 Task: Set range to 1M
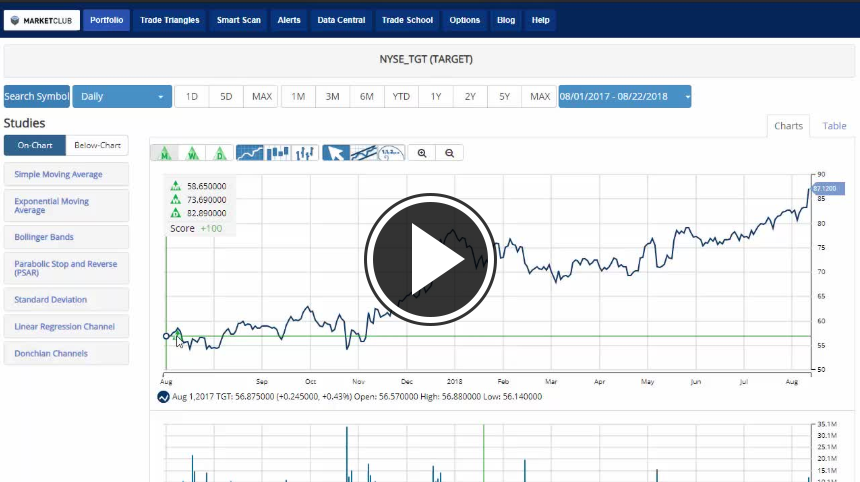pyautogui.click(x=298, y=97)
